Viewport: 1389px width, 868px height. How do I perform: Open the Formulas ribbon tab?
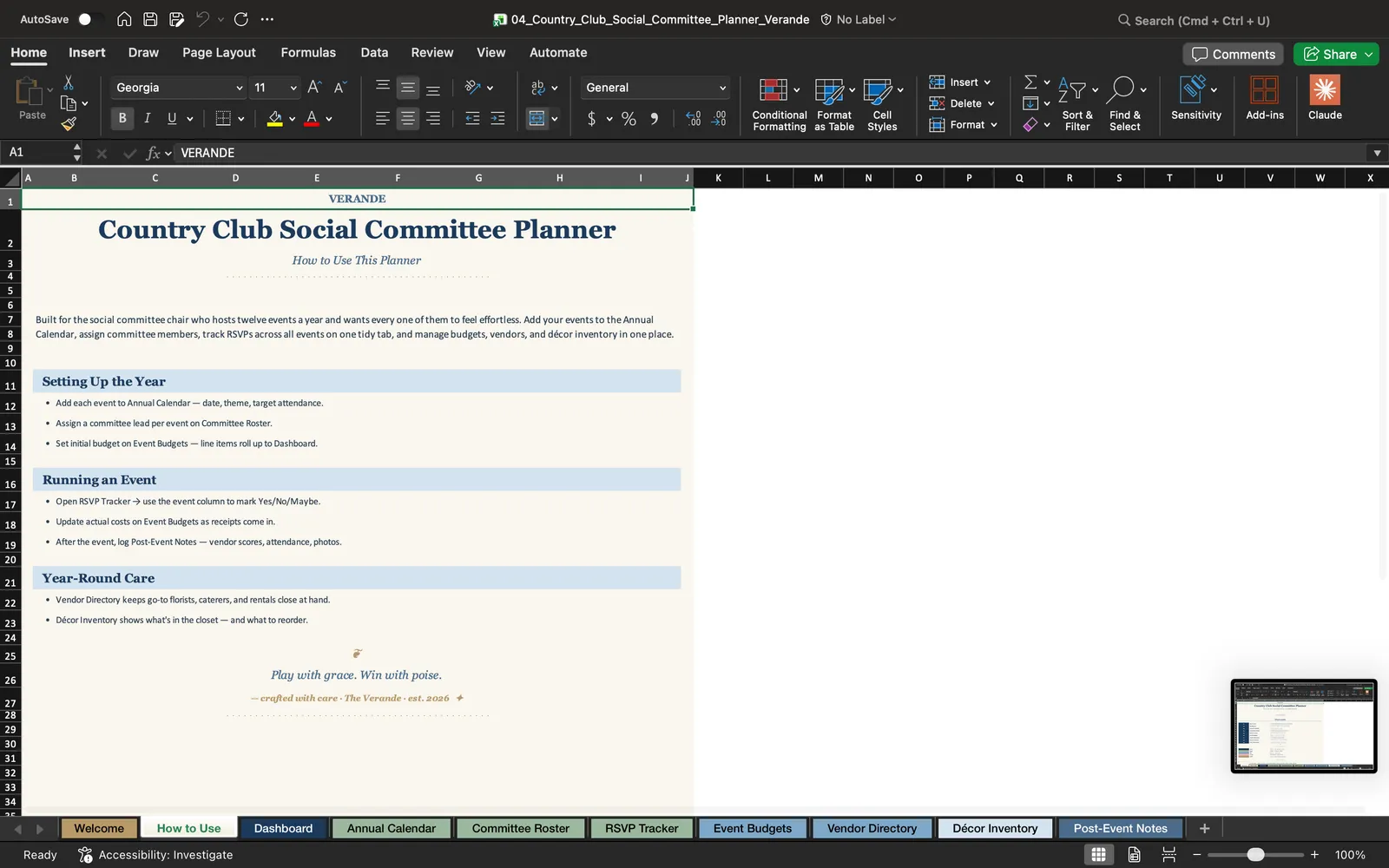click(308, 53)
